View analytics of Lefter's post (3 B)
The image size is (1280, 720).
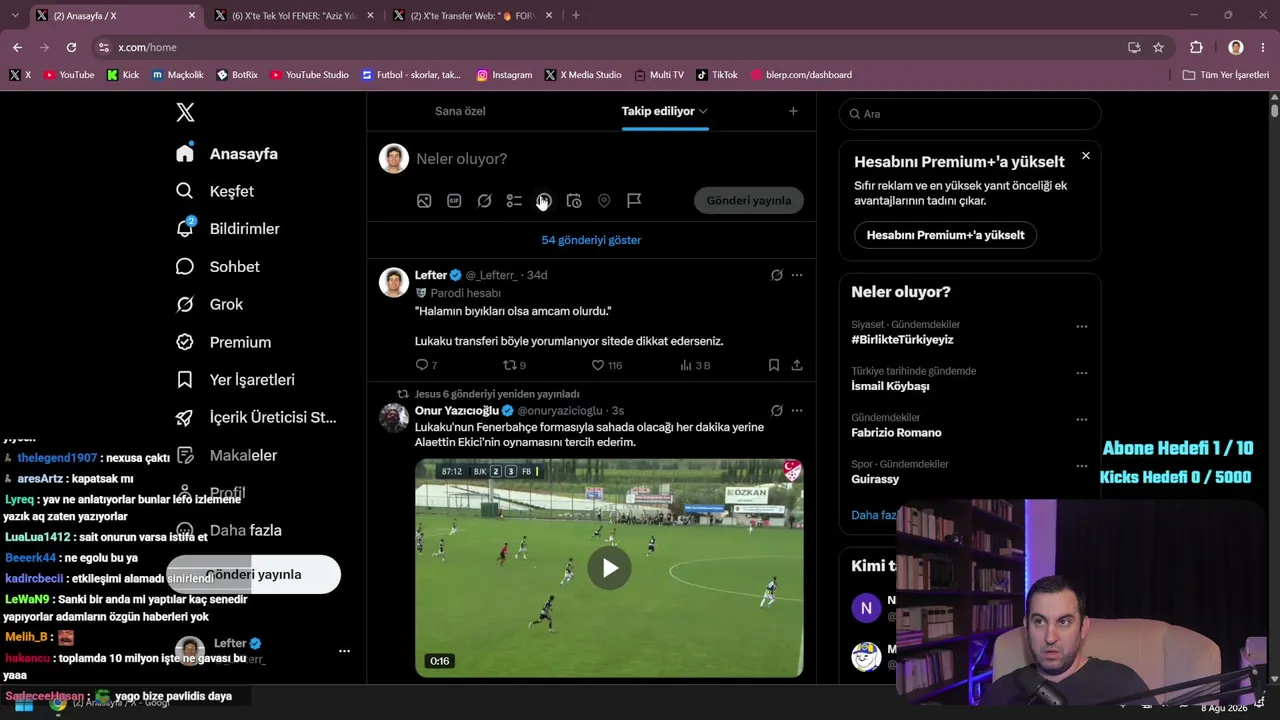[695, 365]
